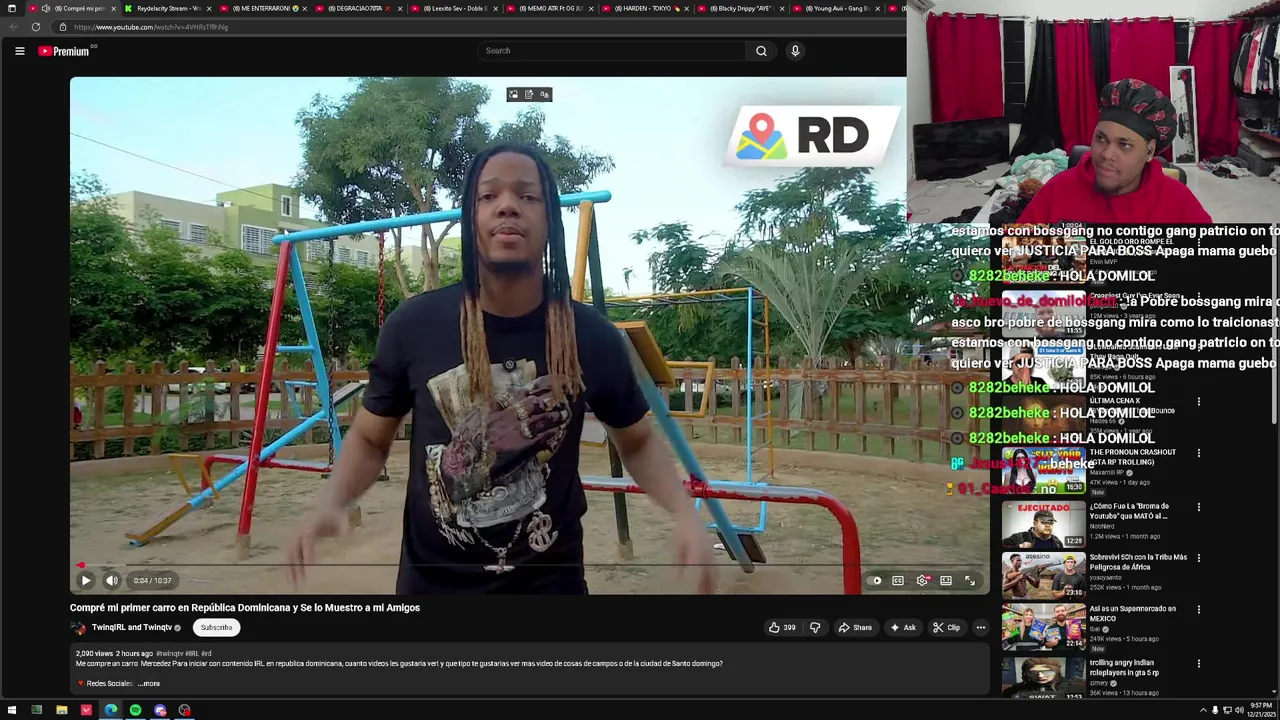1280x720 pixels.
Task: Open the YouTube hamburger guide menu
Action: 19,51
